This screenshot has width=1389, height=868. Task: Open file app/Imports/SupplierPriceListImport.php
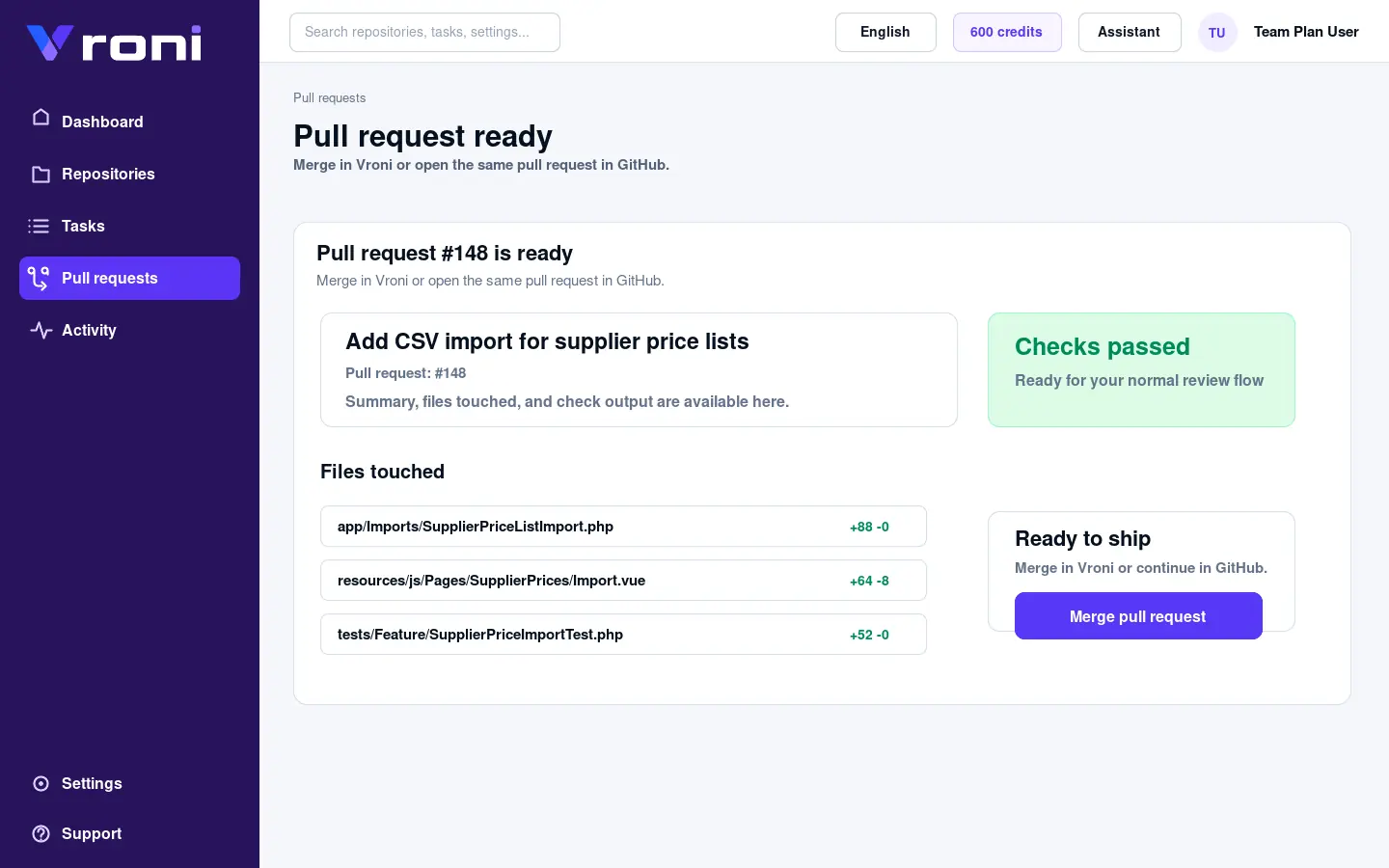click(623, 527)
